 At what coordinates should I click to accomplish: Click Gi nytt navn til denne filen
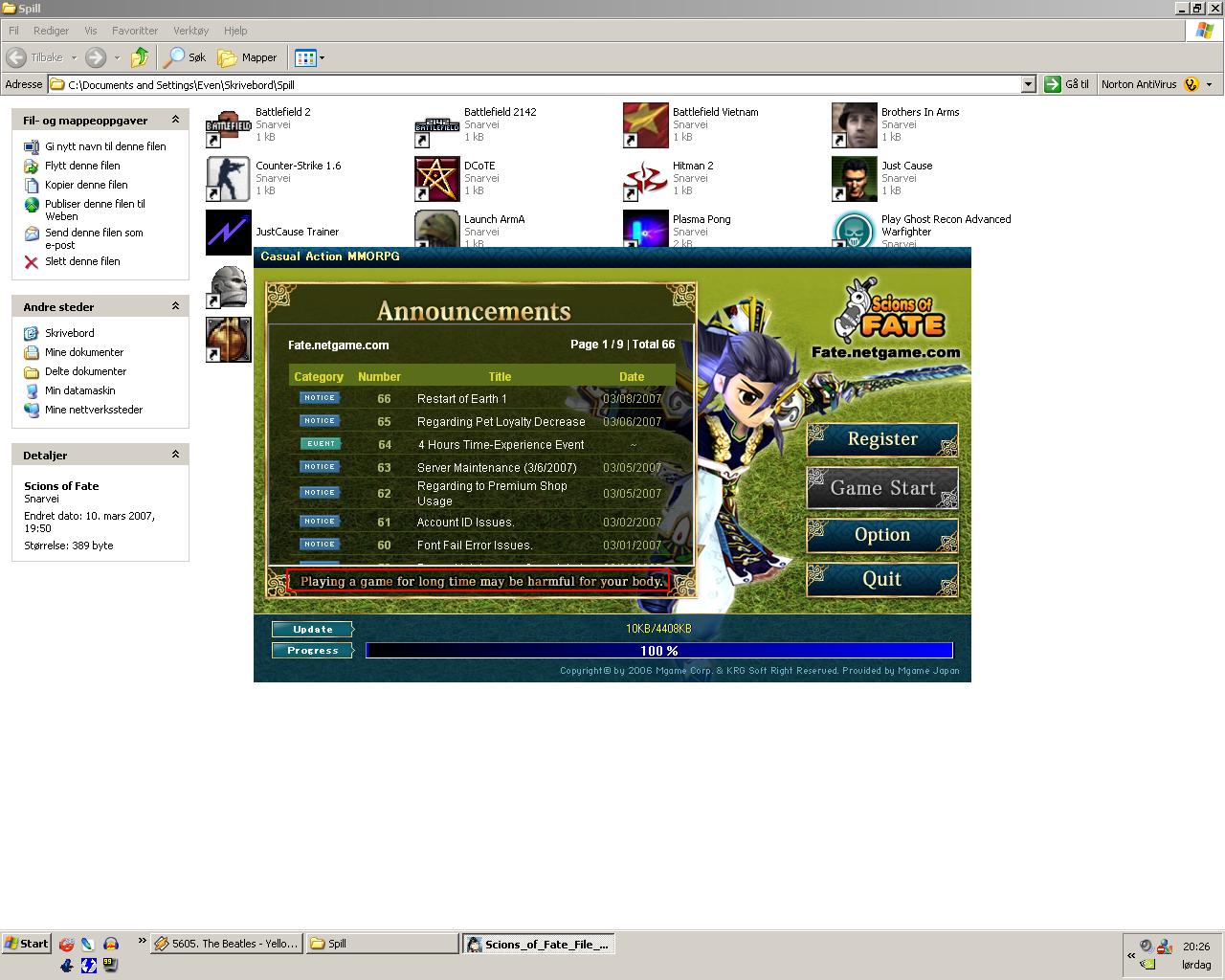(x=105, y=146)
